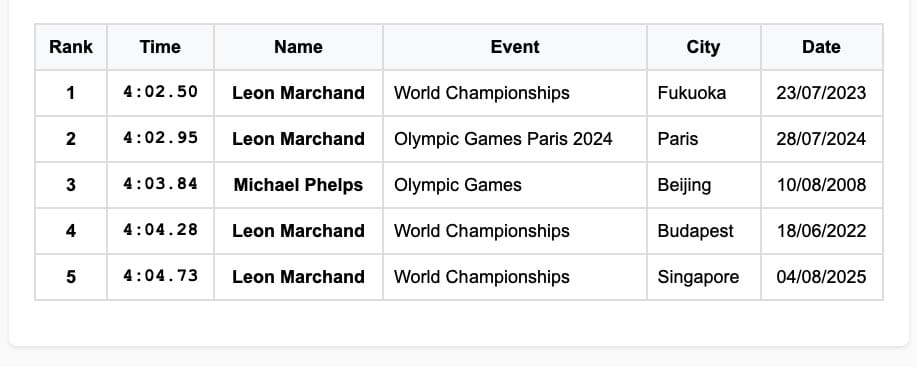This screenshot has height=367, width=917.
Task: Select the date 10/08/2008
Action: 821,185
